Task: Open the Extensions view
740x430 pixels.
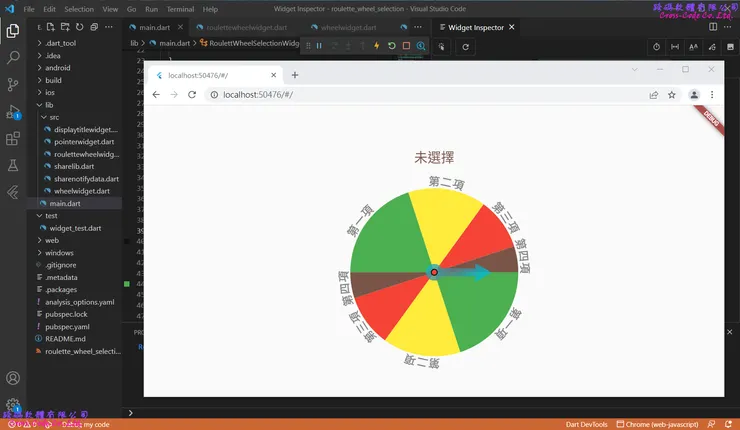Action: [13, 139]
